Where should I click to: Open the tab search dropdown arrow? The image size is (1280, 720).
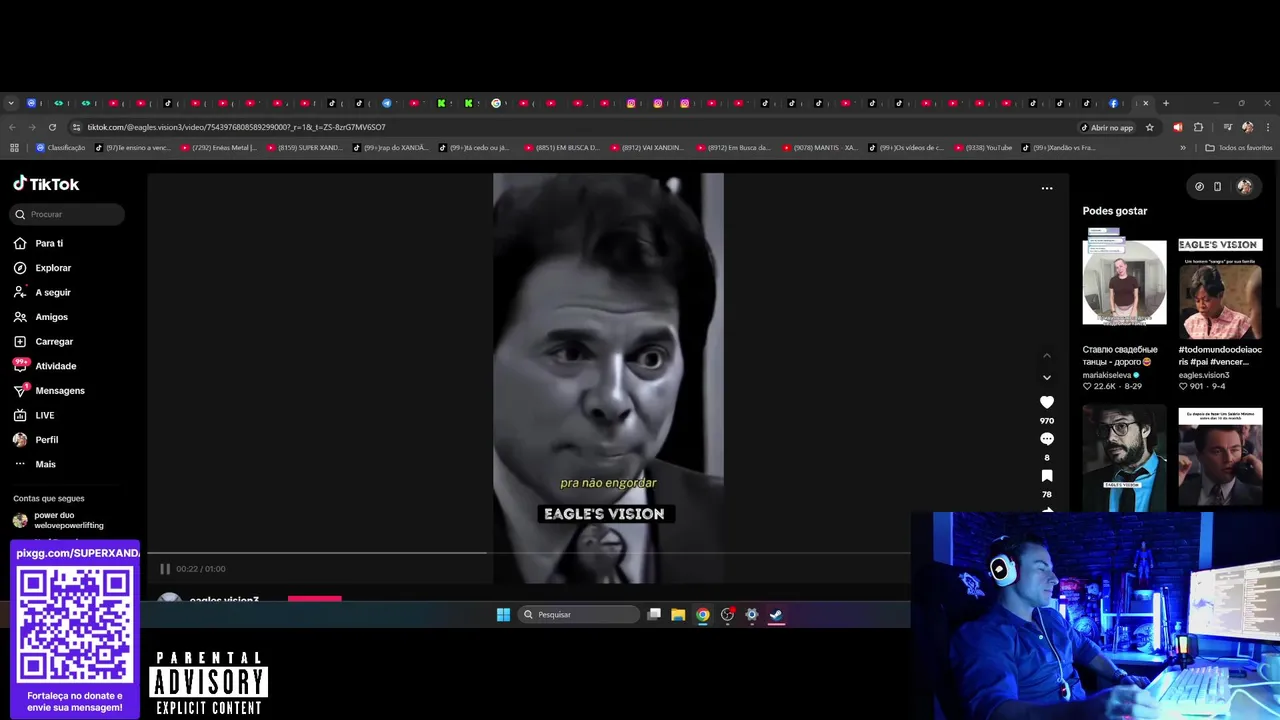(11, 103)
